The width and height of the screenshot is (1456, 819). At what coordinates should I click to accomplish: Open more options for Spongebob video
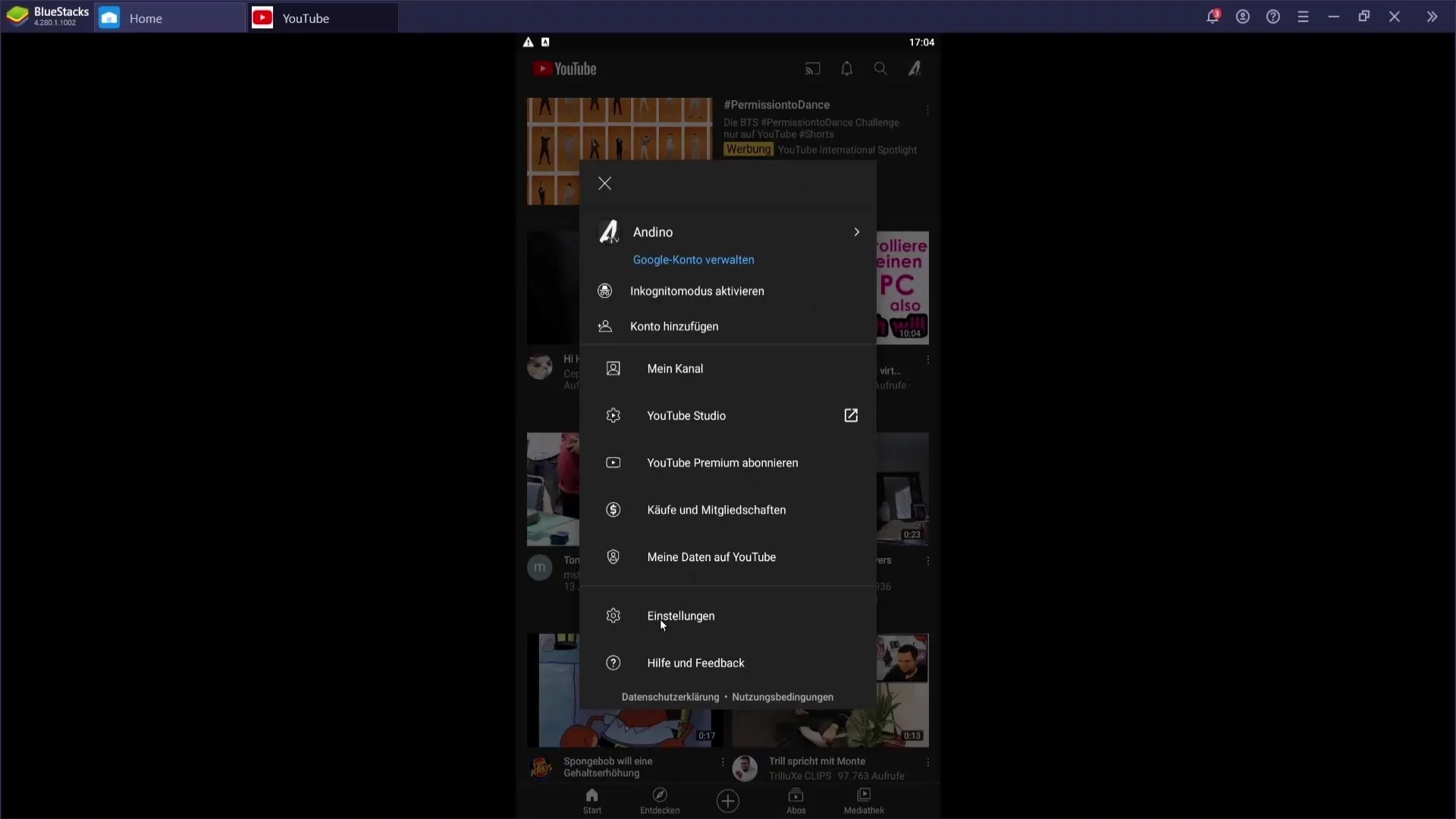click(x=722, y=762)
